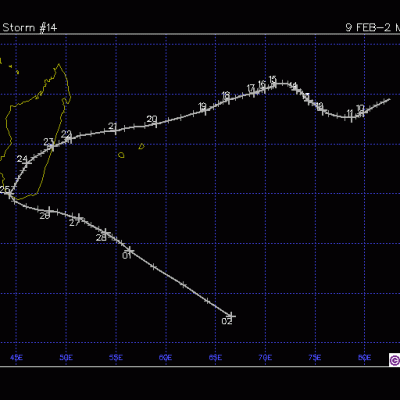Select the track marker labeled 23
Image resolution: width=400 pixels, height=400 pixels.
pos(53,146)
